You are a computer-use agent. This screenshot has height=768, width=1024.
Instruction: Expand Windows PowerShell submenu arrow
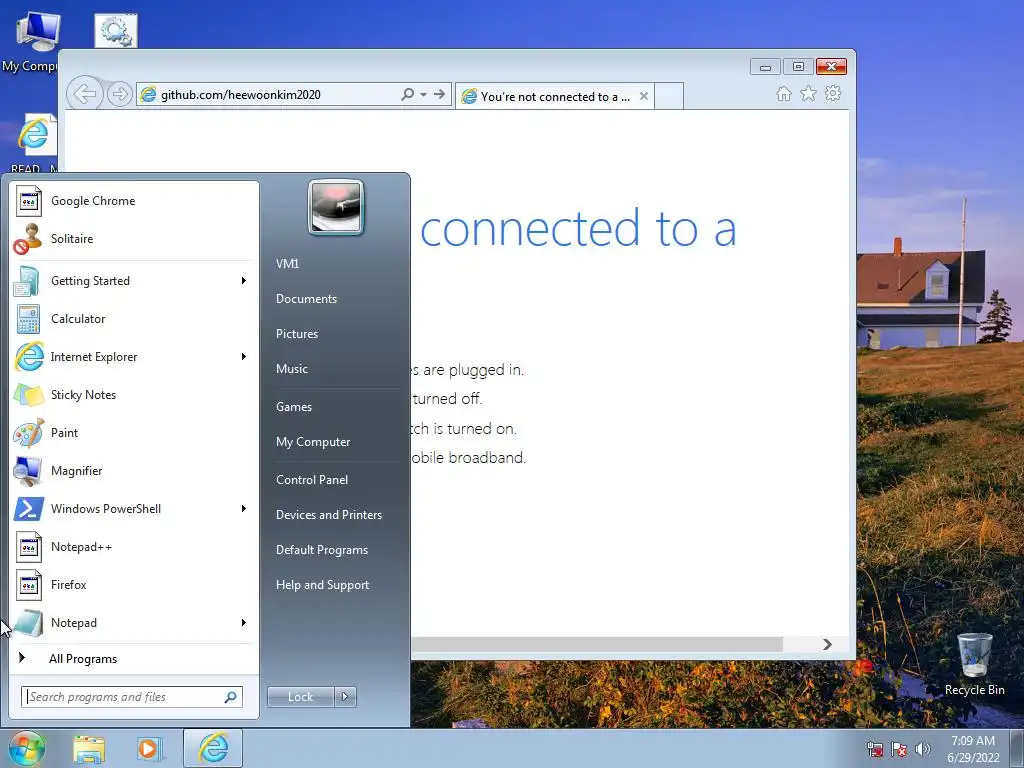(x=244, y=509)
